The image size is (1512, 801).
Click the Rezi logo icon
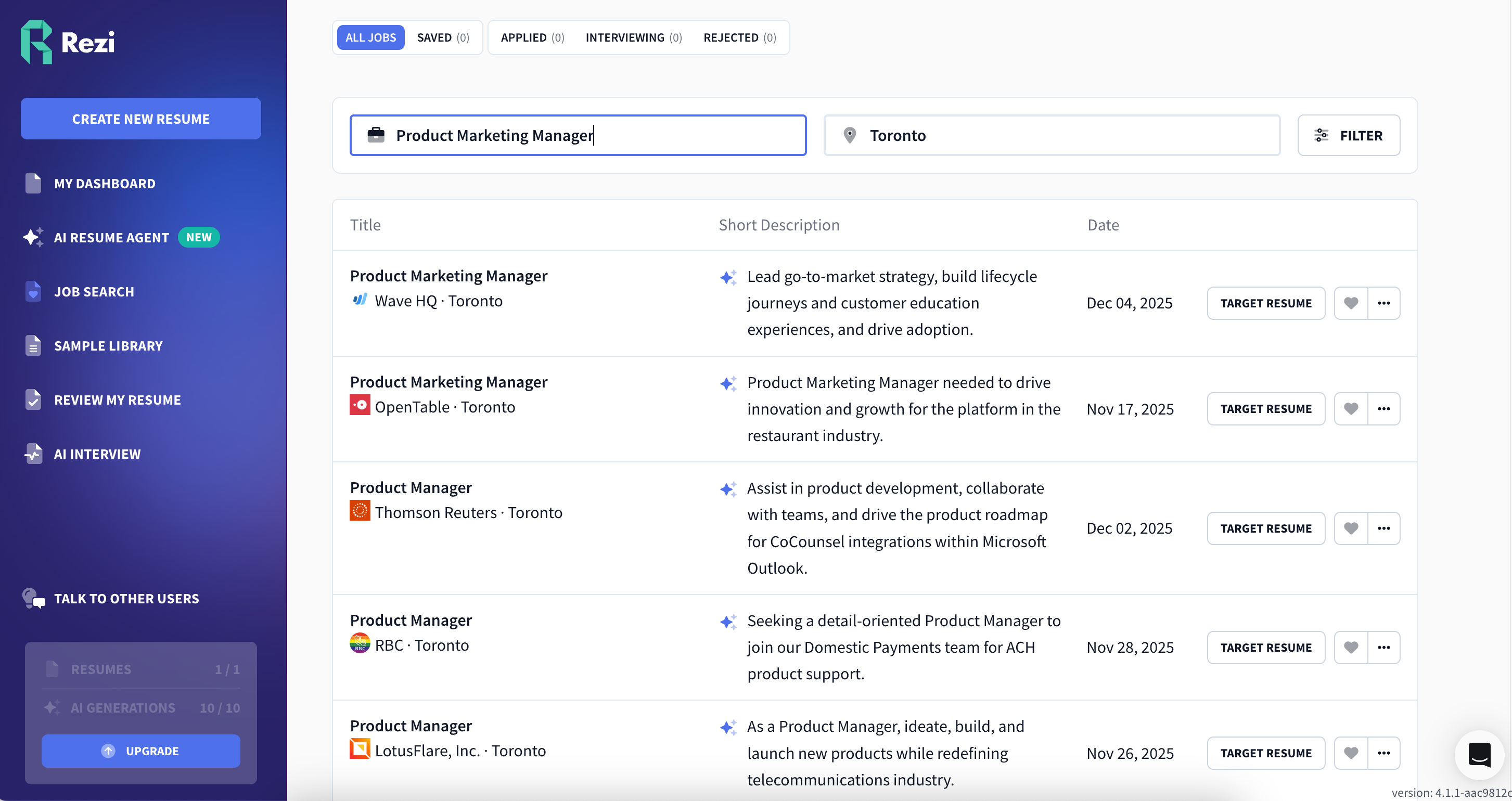point(36,42)
